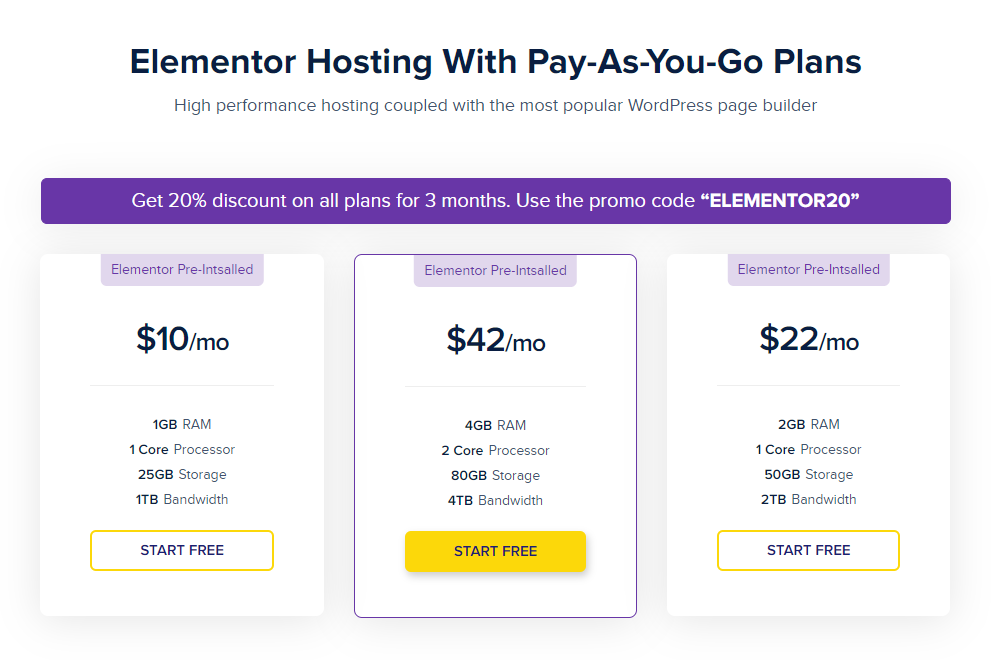The width and height of the screenshot is (991, 660).
Task: Click the 25GB Storage feature
Action: (x=182, y=474)
